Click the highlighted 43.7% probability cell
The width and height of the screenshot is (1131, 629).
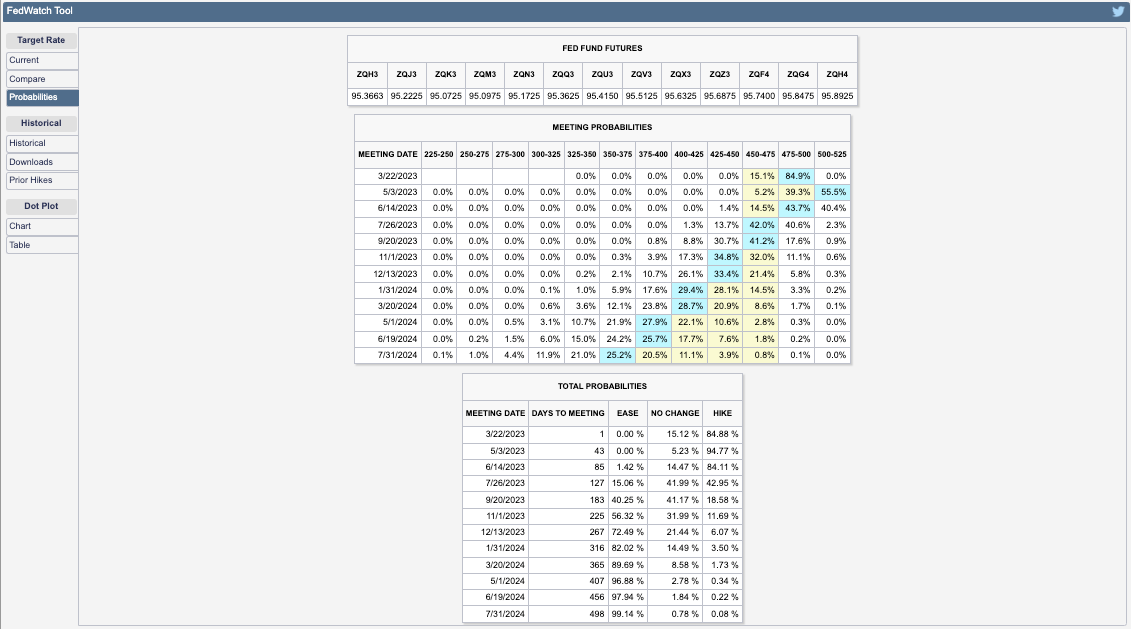[796, 208]
